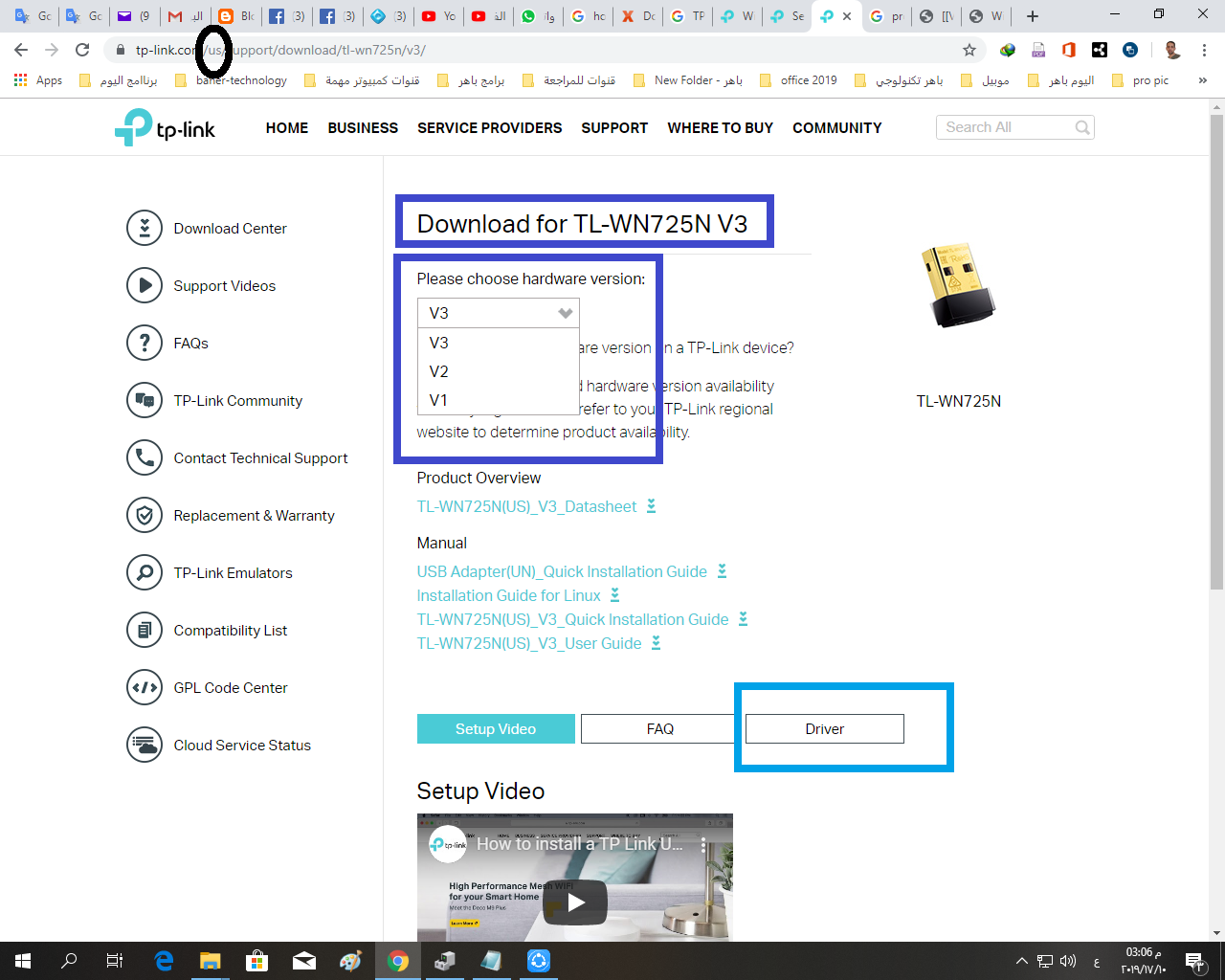Image resolution: width=1225 pixels, height=980 pixels.
Task: Click GPL Code Center code icon
Action: pos(145,688)
